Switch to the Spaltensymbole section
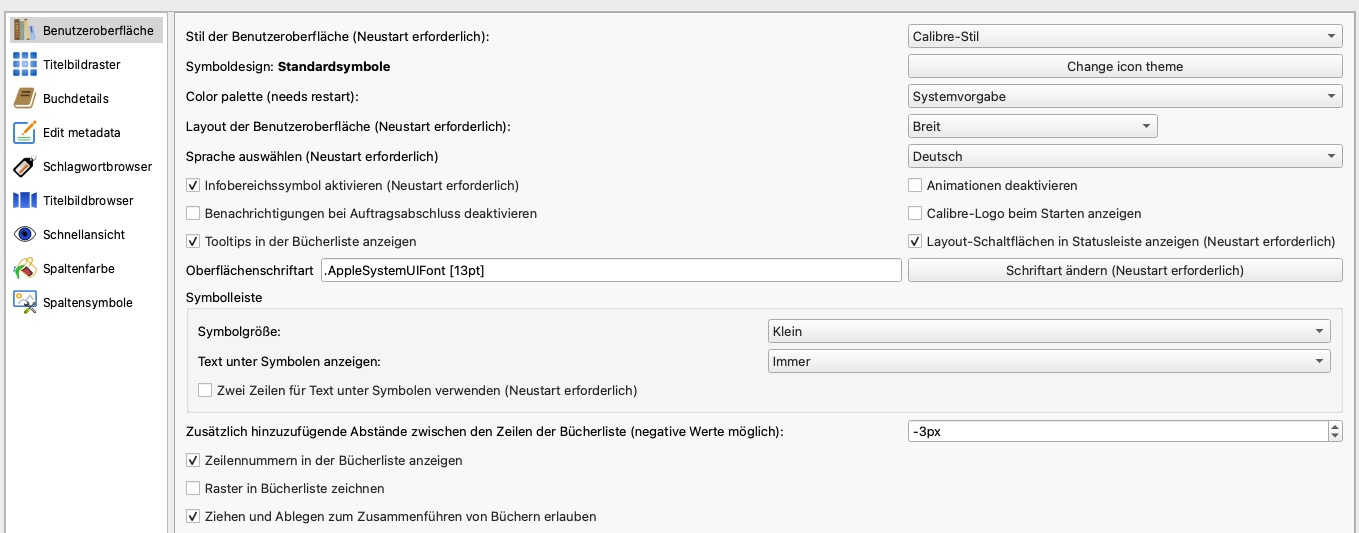Viewport: 1359px width, 533px height. coord(87,303)
